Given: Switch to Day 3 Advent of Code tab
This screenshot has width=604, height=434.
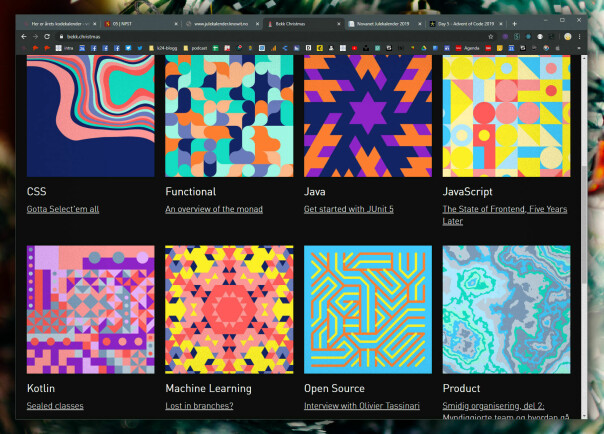Looking at the screenshot, I should 464,24.
